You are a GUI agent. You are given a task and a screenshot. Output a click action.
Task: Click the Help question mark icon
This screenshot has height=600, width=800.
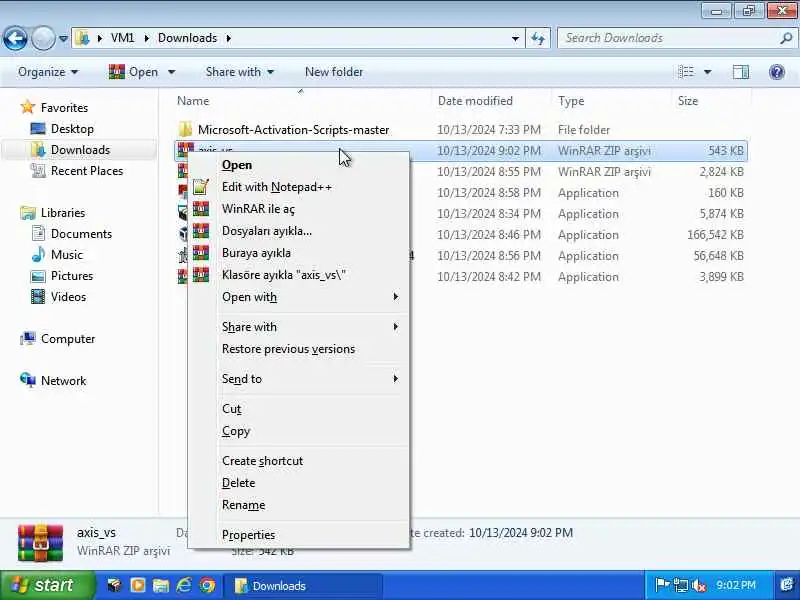pos(777,72)
